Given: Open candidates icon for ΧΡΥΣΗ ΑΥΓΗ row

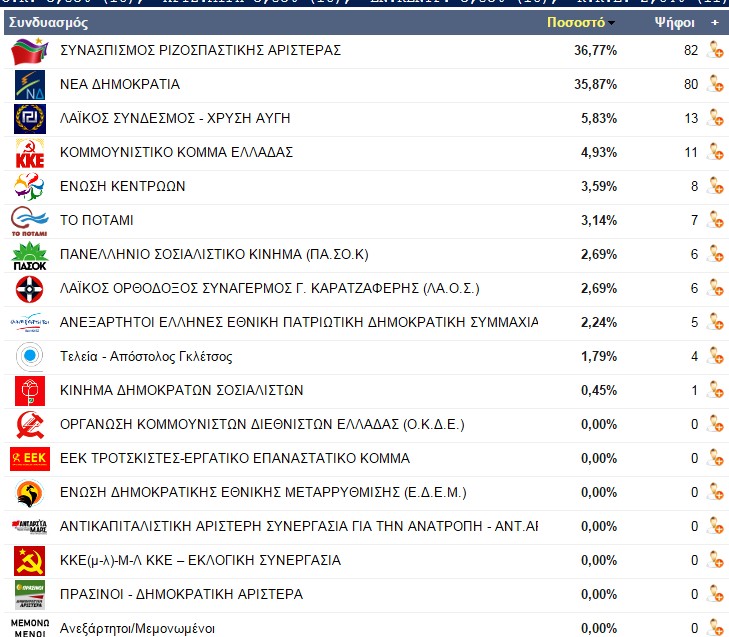Looking at the screenshot, I should (715, 118).
